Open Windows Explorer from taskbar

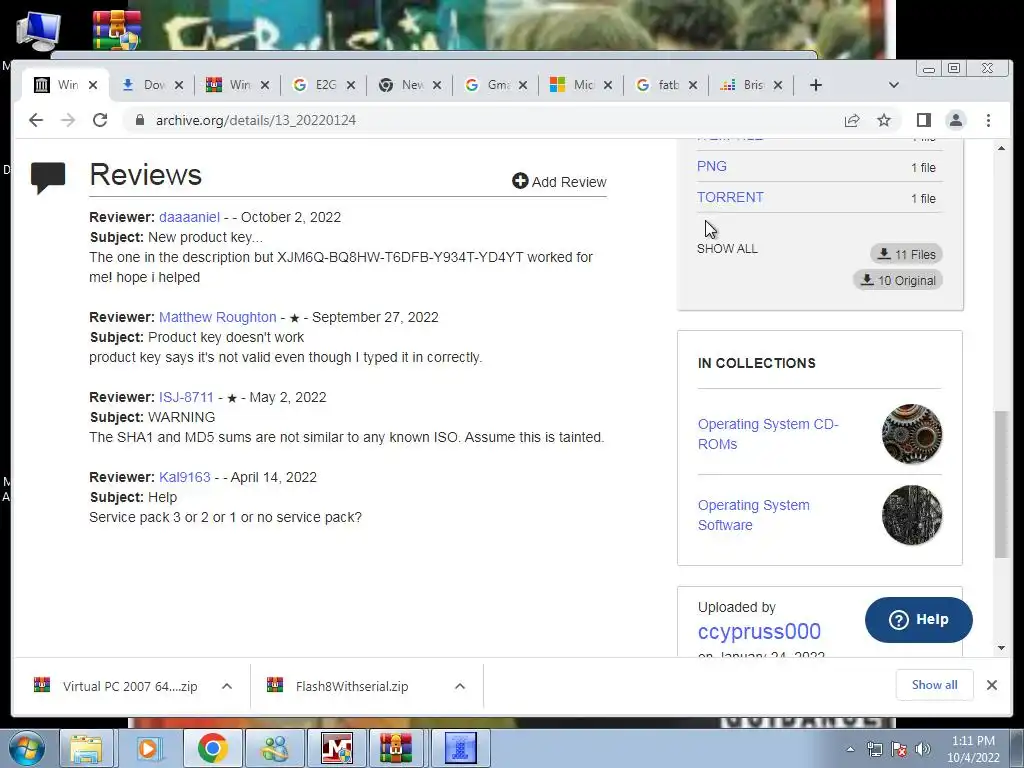pos(86,749)
